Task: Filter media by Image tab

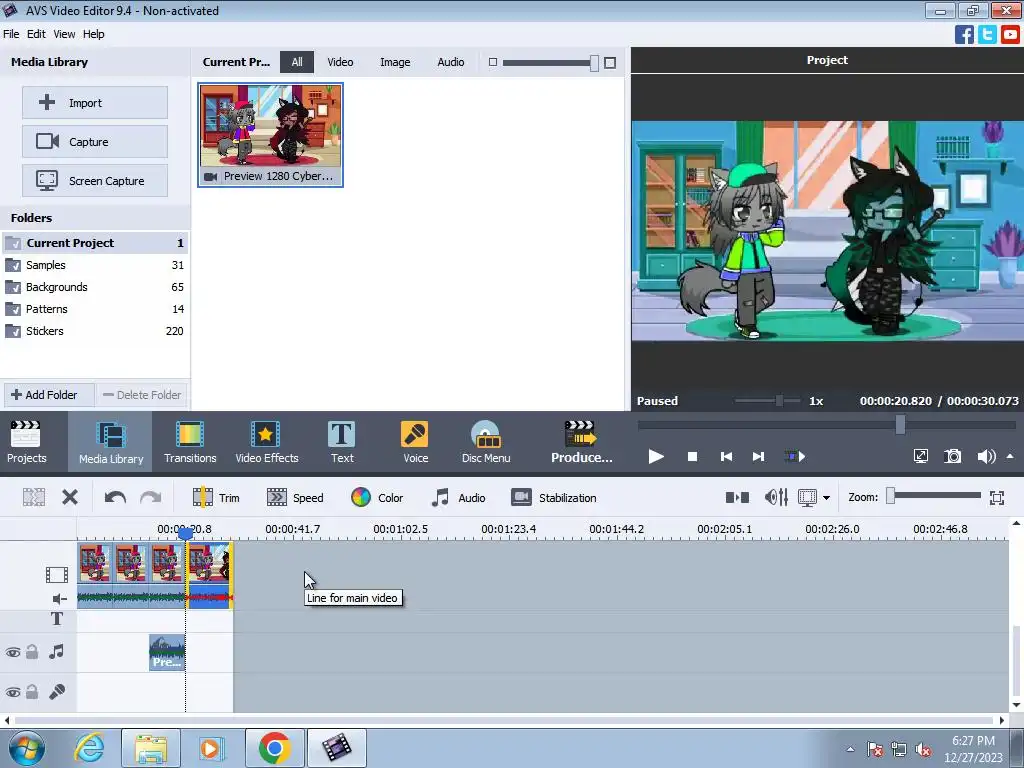Action: click(395, 62)
